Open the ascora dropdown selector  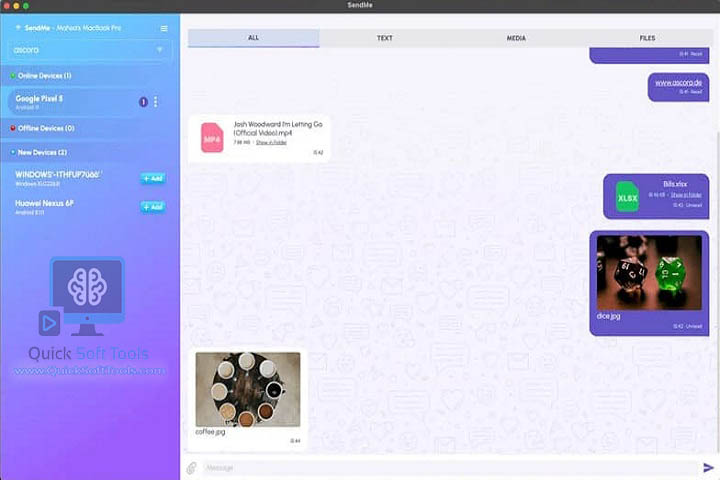(x=88, y=50)
